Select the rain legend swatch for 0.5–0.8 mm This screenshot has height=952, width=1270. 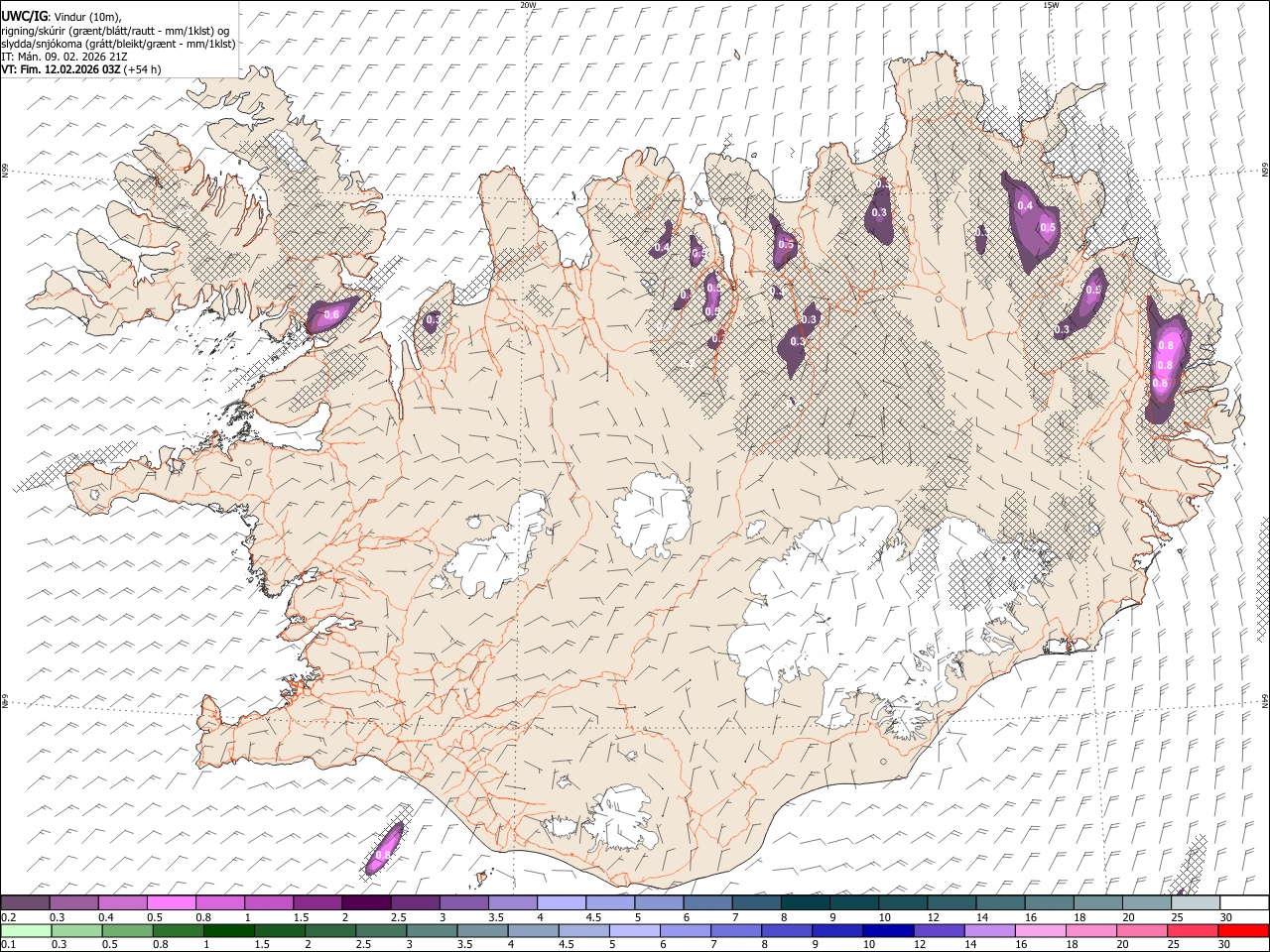tap(127, 930)
